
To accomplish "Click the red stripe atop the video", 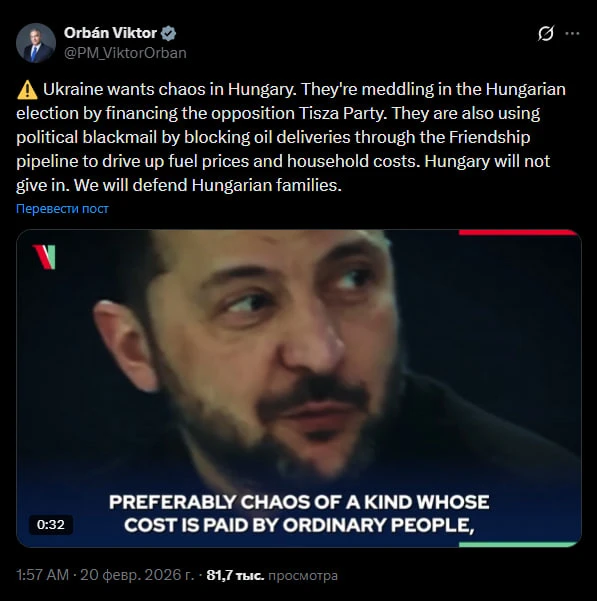I will point(518,232).
